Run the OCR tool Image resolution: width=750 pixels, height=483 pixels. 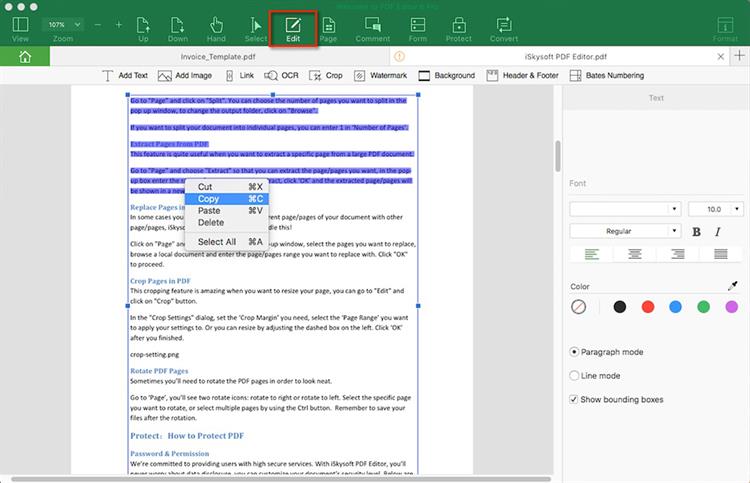point(281,76)
